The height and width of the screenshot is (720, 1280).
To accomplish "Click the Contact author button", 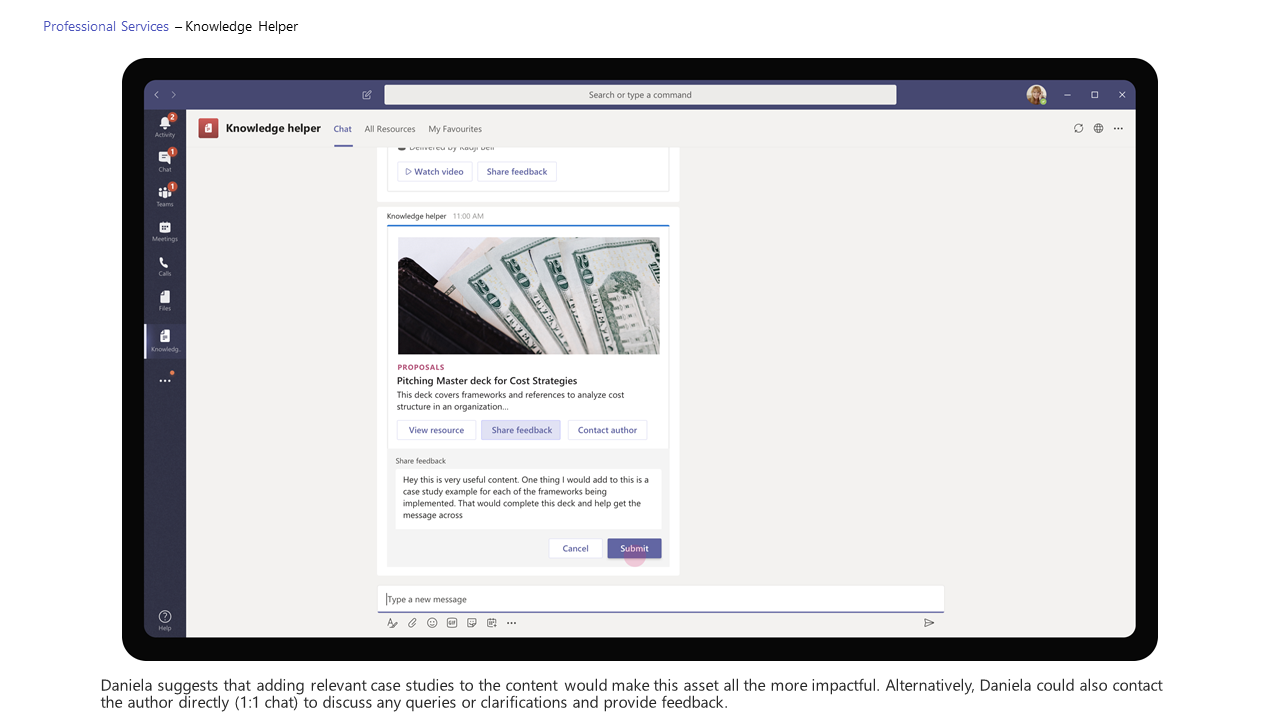I will 607,430.
